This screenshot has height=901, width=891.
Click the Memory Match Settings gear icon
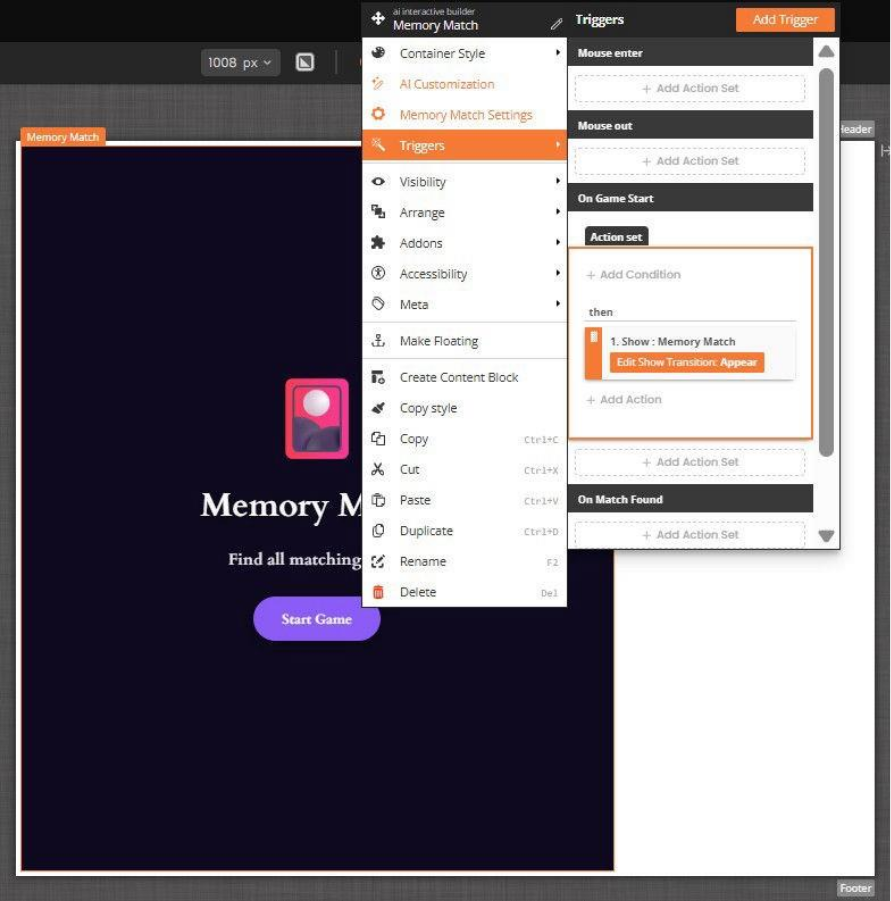[x=378, y=115]
